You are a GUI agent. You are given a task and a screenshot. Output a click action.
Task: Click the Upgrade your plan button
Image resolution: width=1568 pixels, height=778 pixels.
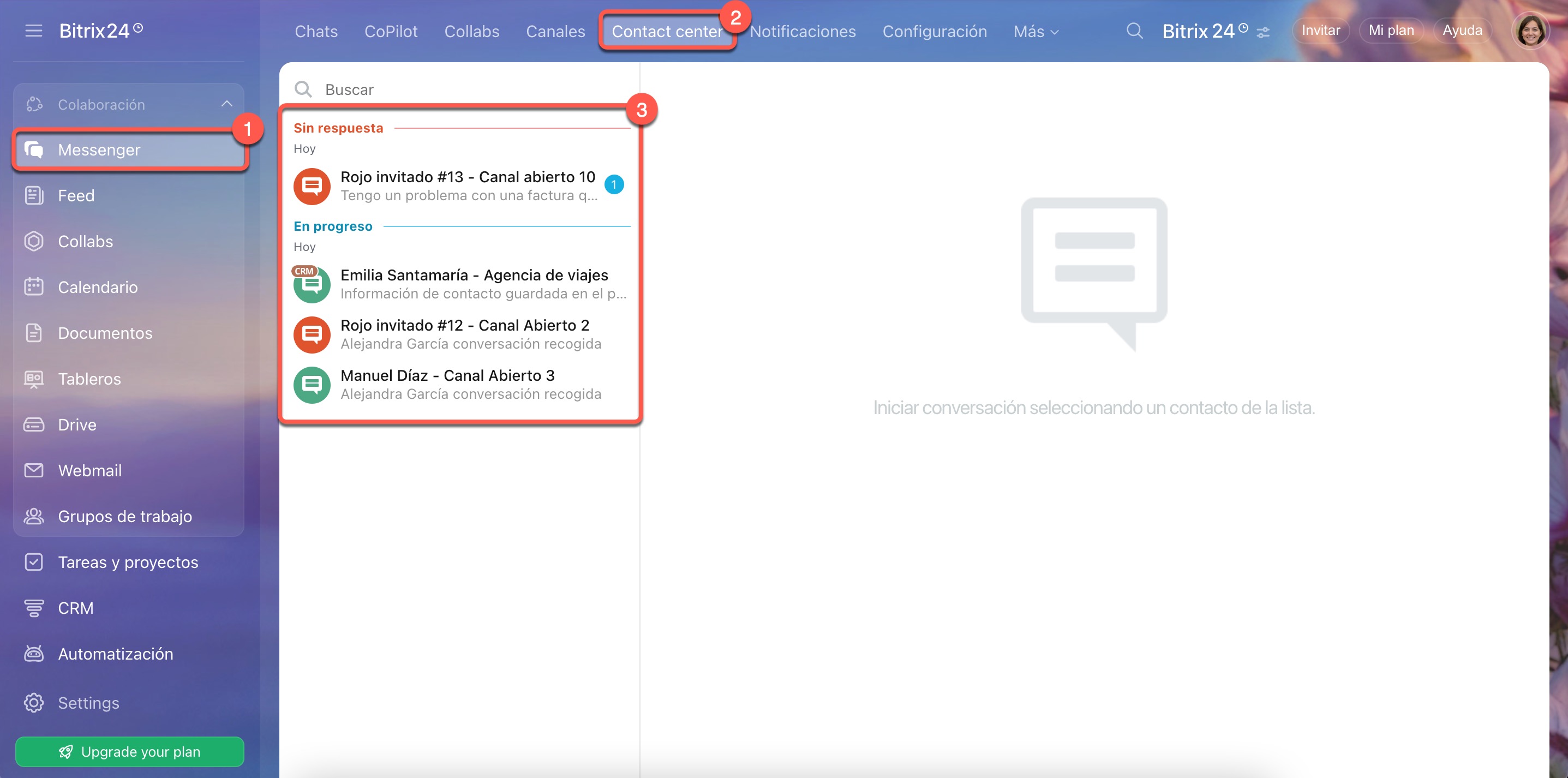[x=130, y=751]
